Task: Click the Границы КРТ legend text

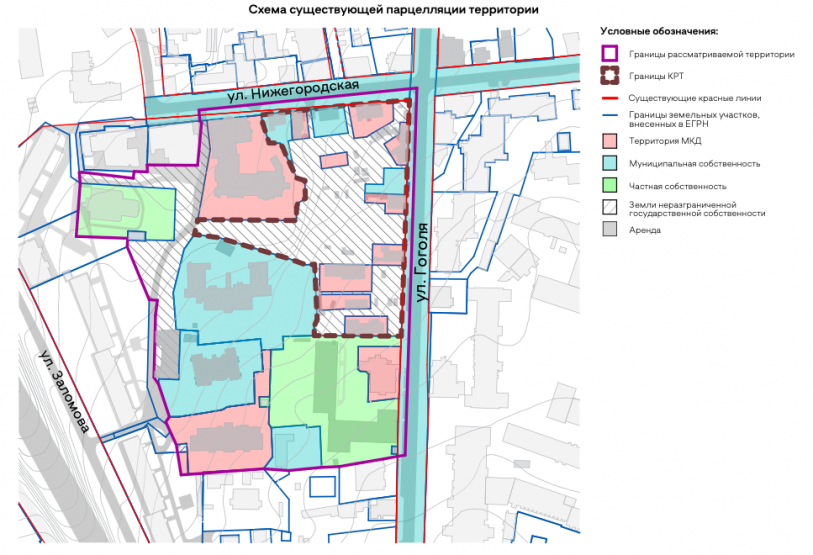Action: pos(656,76)
